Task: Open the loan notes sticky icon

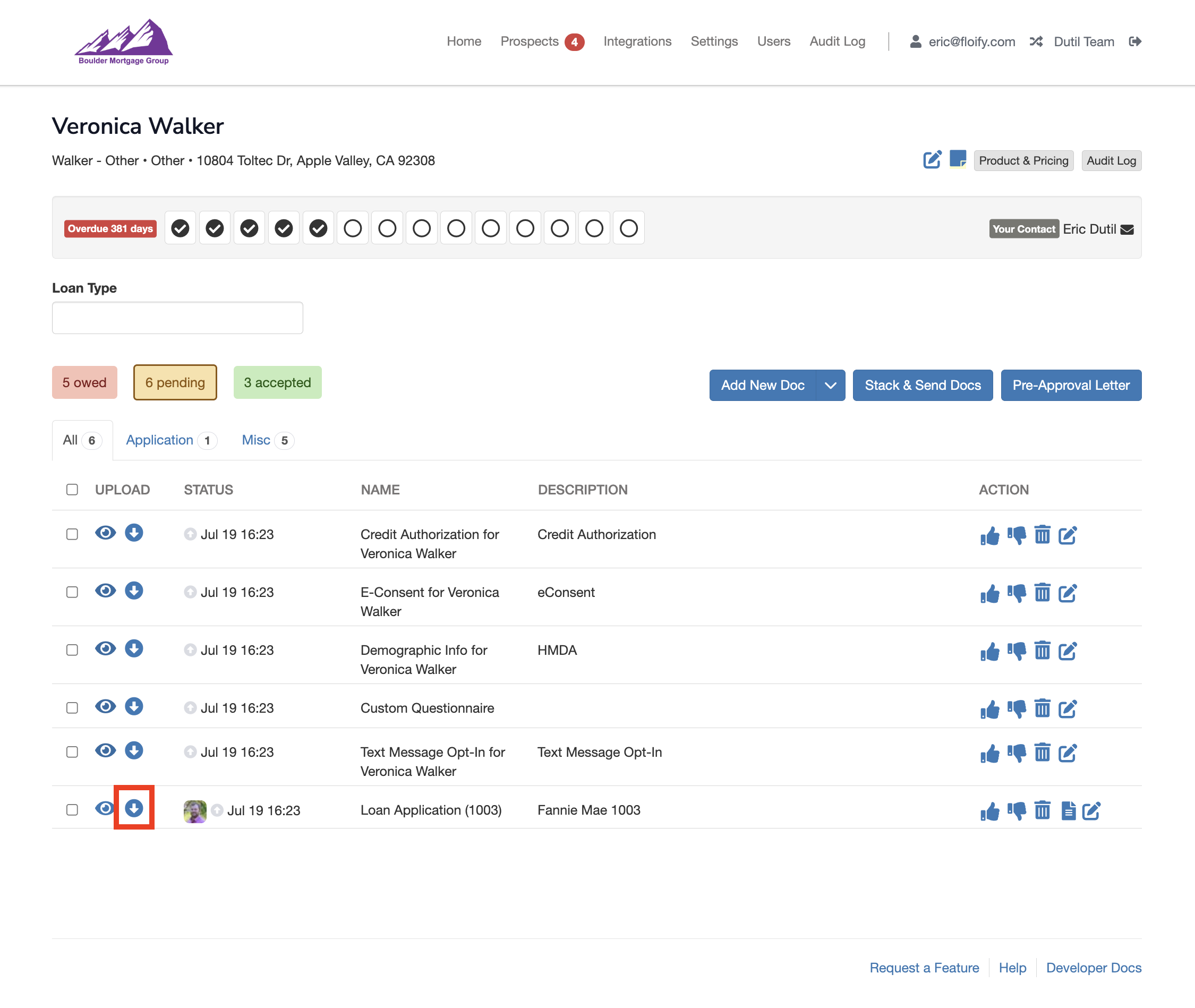Action: (957, 159)
